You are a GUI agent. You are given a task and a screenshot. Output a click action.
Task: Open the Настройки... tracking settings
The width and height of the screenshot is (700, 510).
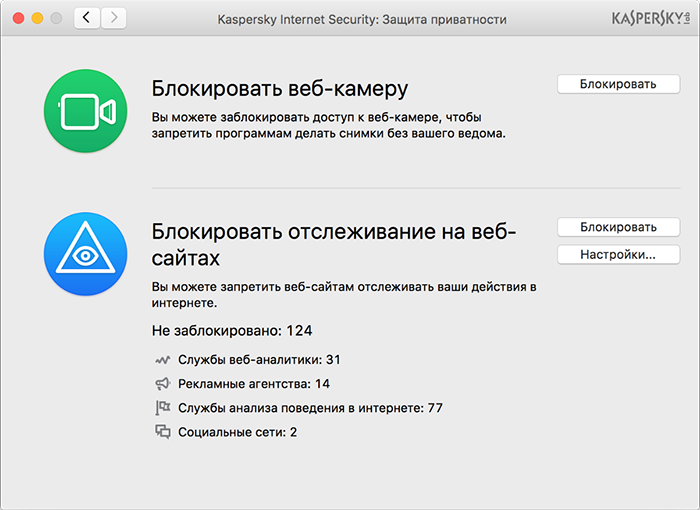(x=618, y=255)
